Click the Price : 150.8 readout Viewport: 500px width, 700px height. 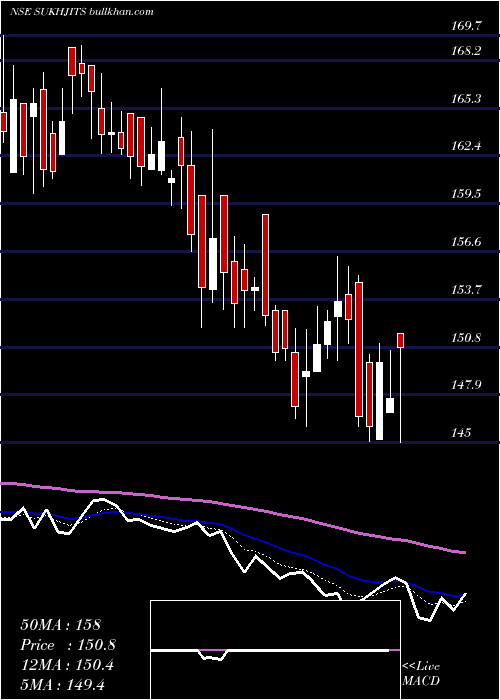click(x=68, y=645)
